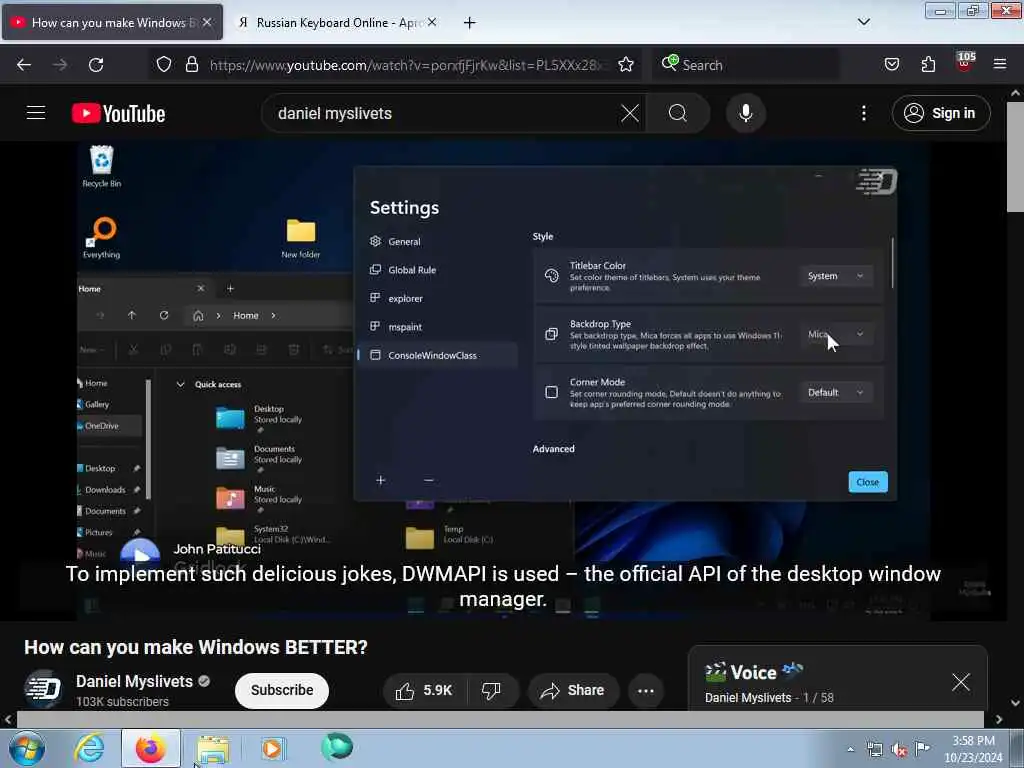Open the taskbar clock and date
Viewport: 1024px width, 768px height.
tap(973, 749)
